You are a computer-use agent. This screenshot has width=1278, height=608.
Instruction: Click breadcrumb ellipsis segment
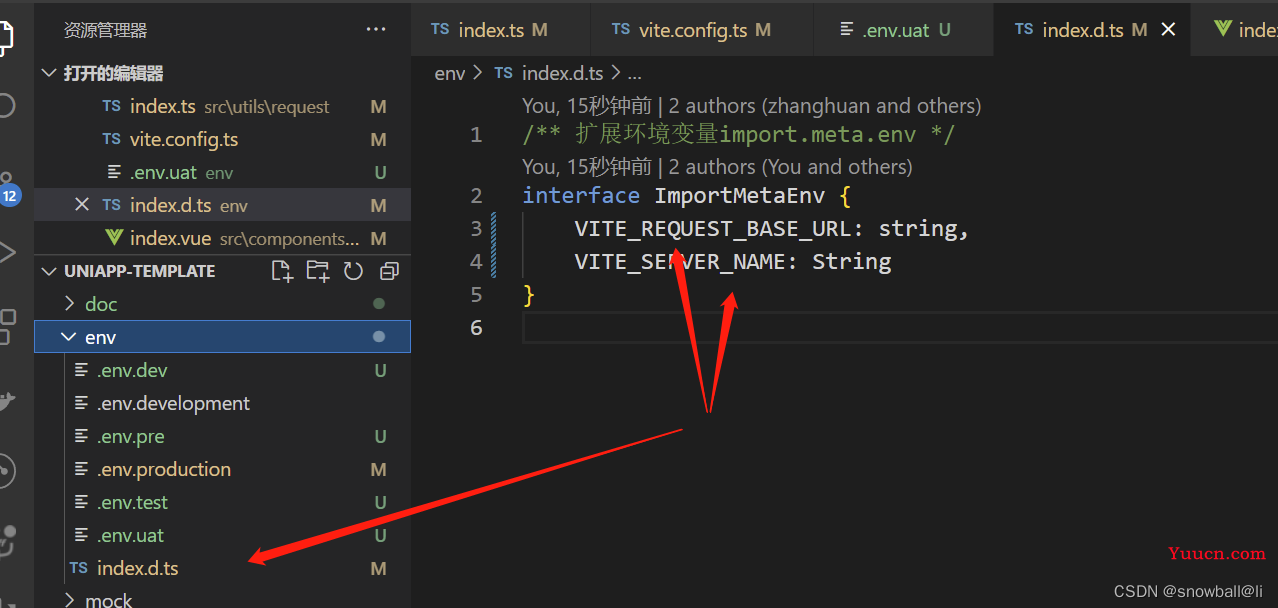(x=634, y=73)
